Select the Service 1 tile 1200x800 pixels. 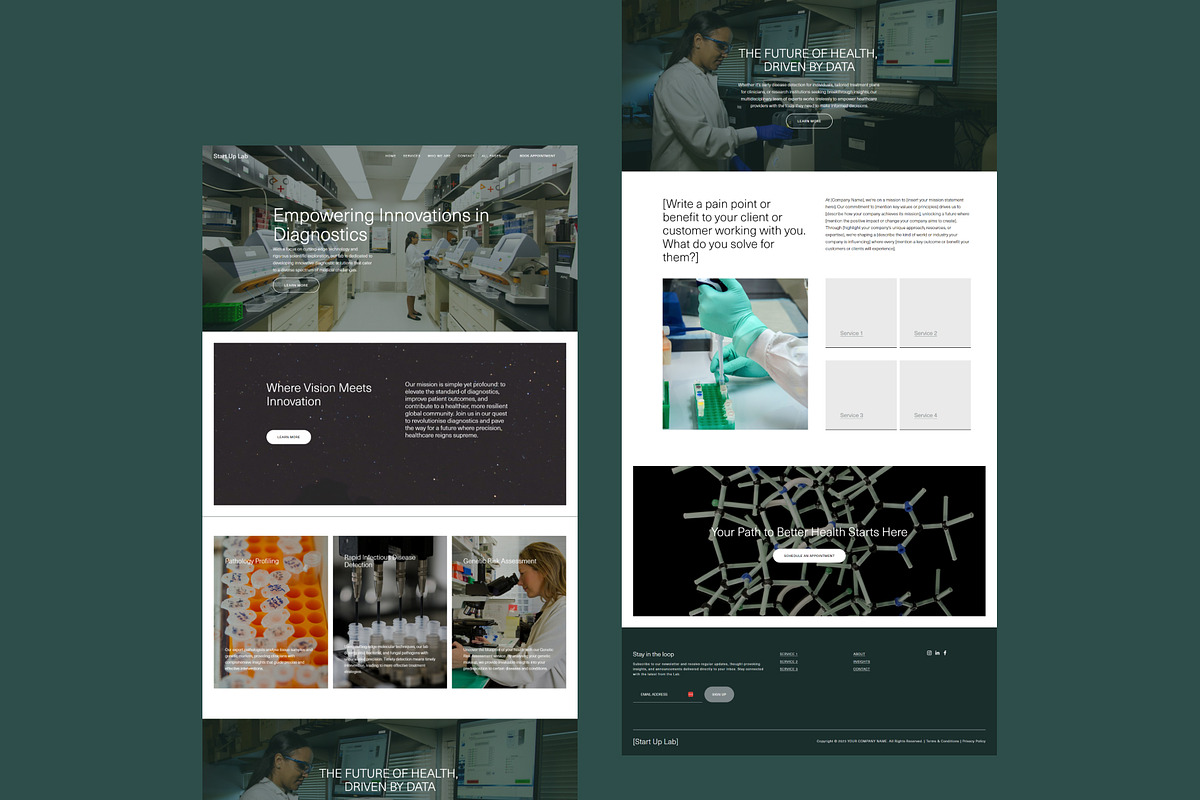point(861,313)
